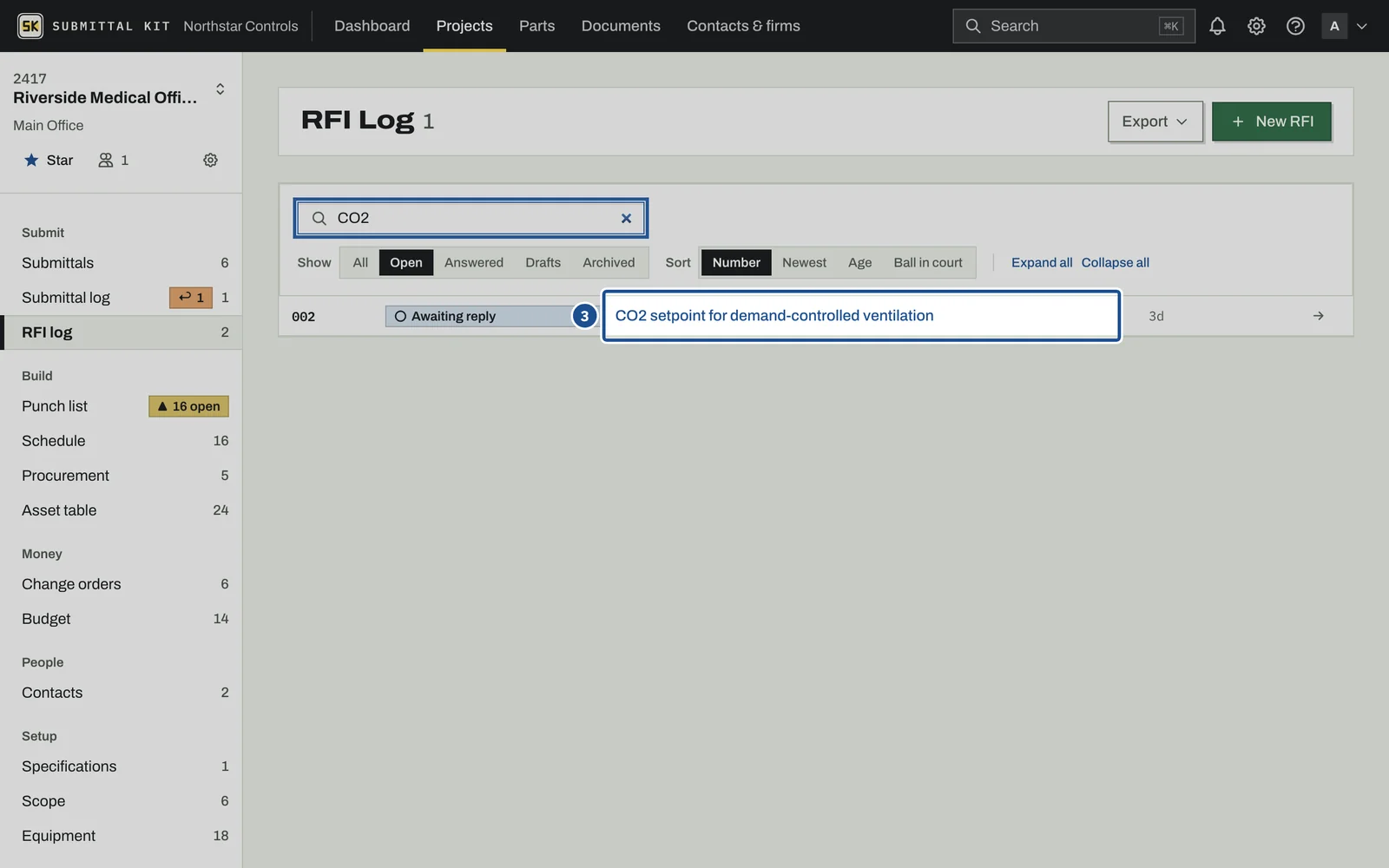The width and height of the screenshot is (1389, 868).
Task: Open Equipment in sidebar
Action: point(122,836)
